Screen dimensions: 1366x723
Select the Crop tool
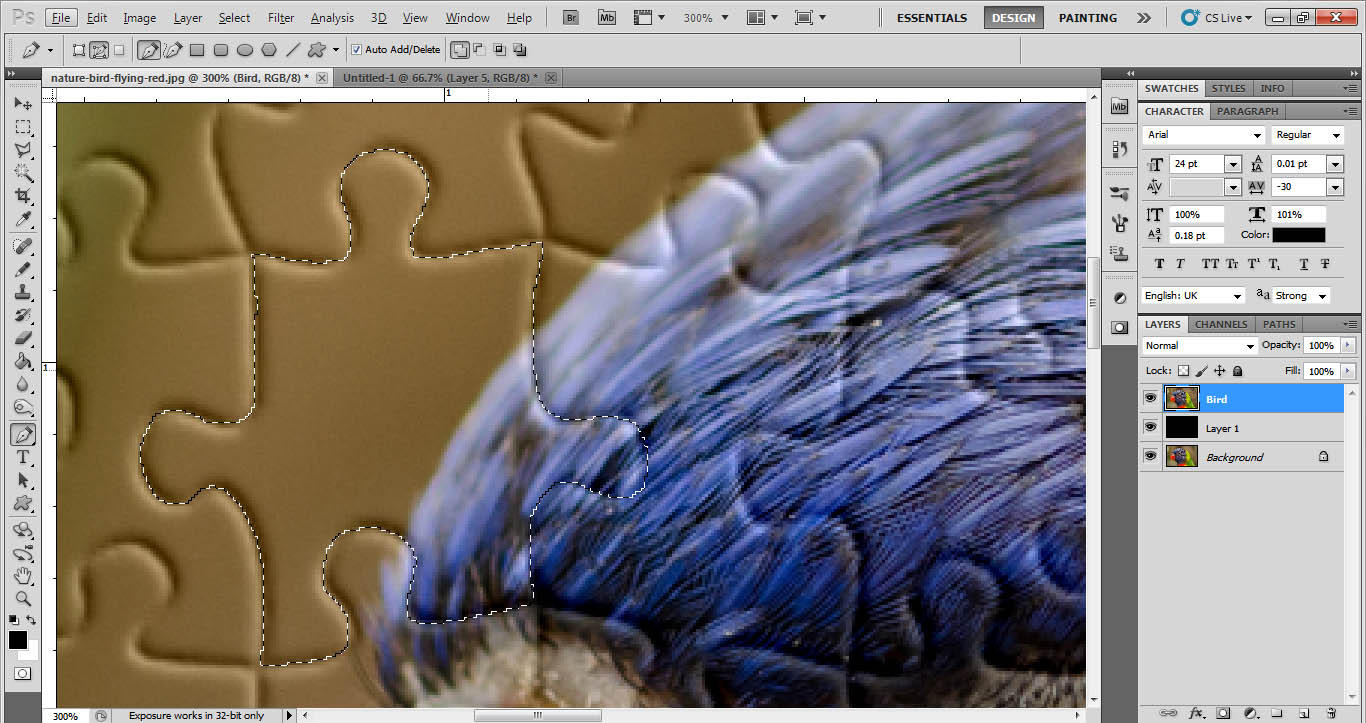(x=23, y=196)
